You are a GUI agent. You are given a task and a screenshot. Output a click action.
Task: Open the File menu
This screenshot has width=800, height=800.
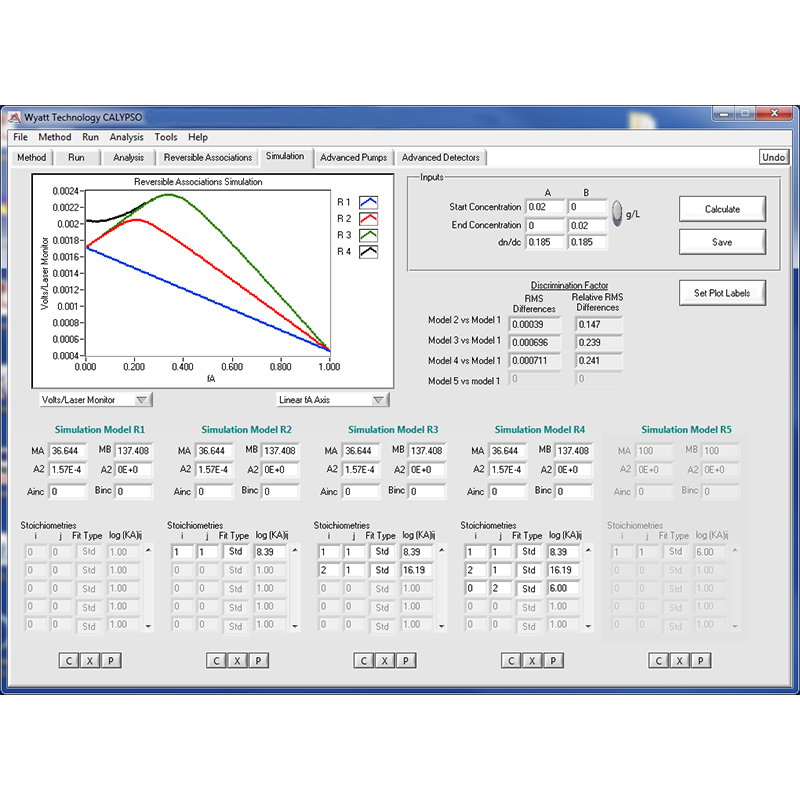pyautogui.click(x=20, y=137)
